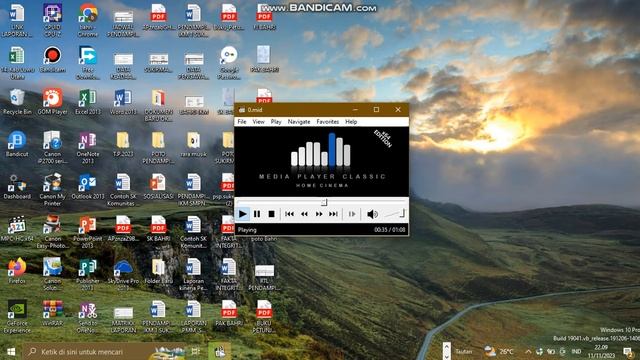Pause playback in Media Player Classic
Viewport: 640px width, 360px height.
click(x=257, y=214)
